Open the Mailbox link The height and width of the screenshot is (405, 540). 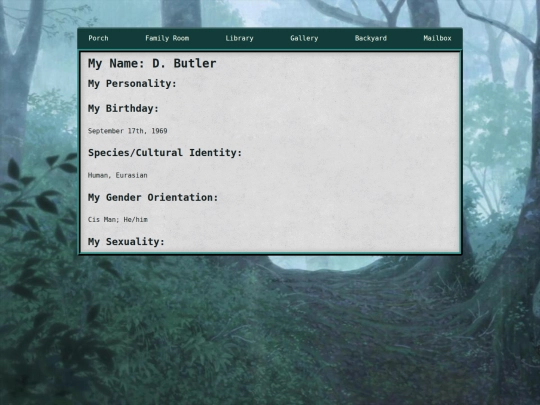pos(437,38)
